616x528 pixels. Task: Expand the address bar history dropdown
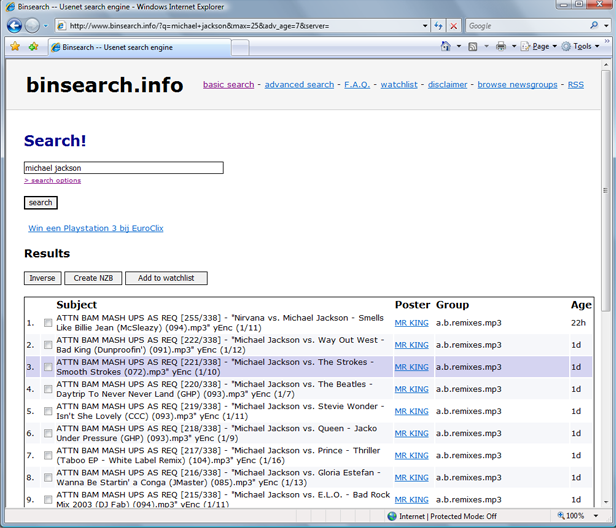coord(425,26)
